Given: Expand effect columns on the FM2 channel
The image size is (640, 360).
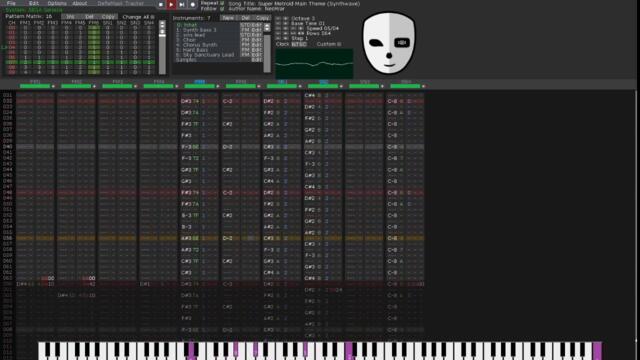Looking at the screenshot, I should tap(94, 87).
